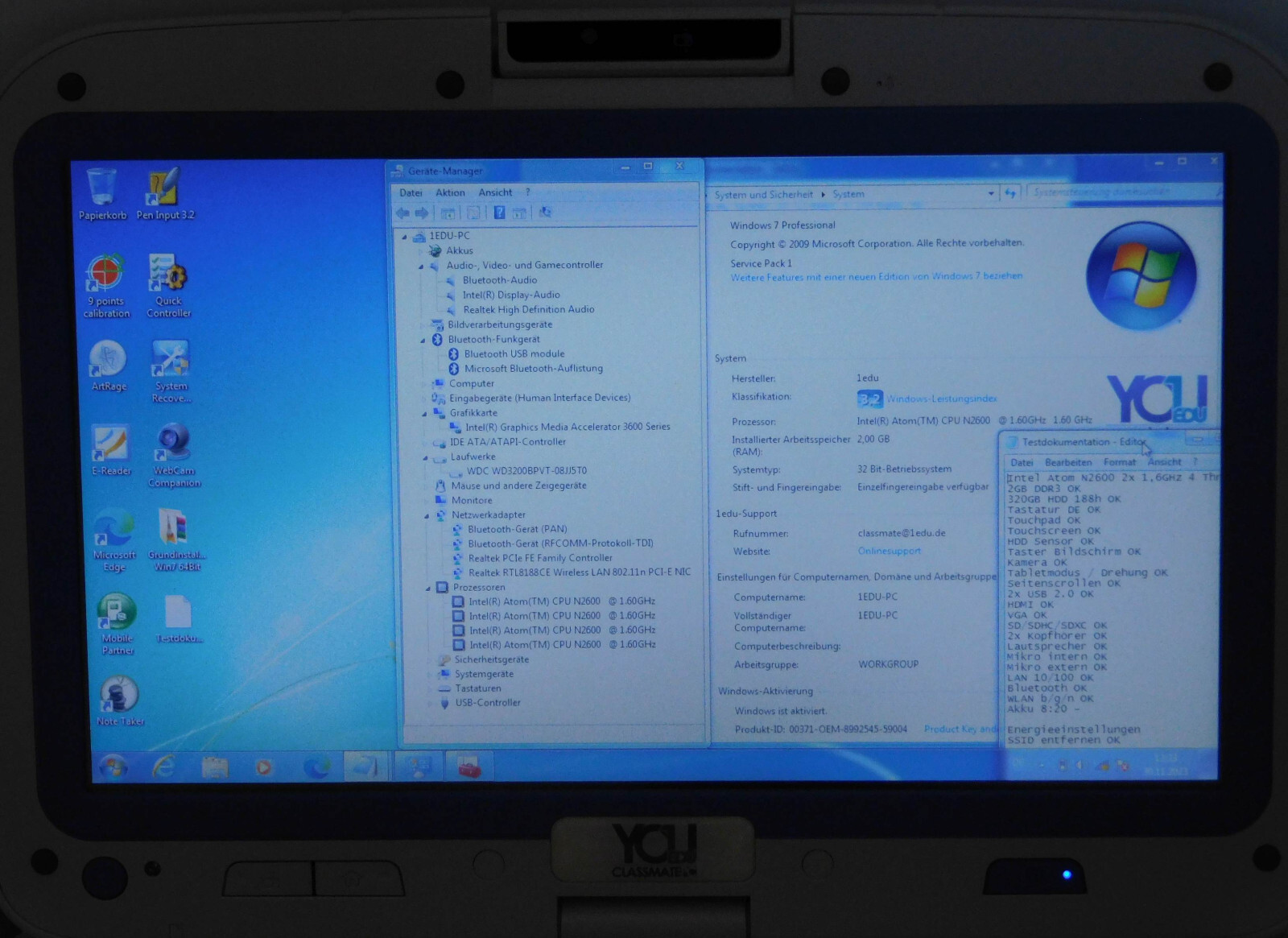Click Back arrow in Geräte-Manager toolbar
The width and height of the screenshot is (1288, 938).
point(402,213)
